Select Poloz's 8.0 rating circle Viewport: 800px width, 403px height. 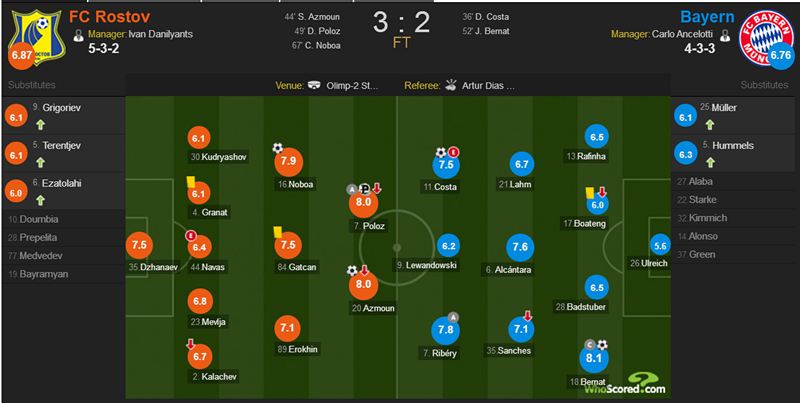pyautogui.click(x=363, y=202)
